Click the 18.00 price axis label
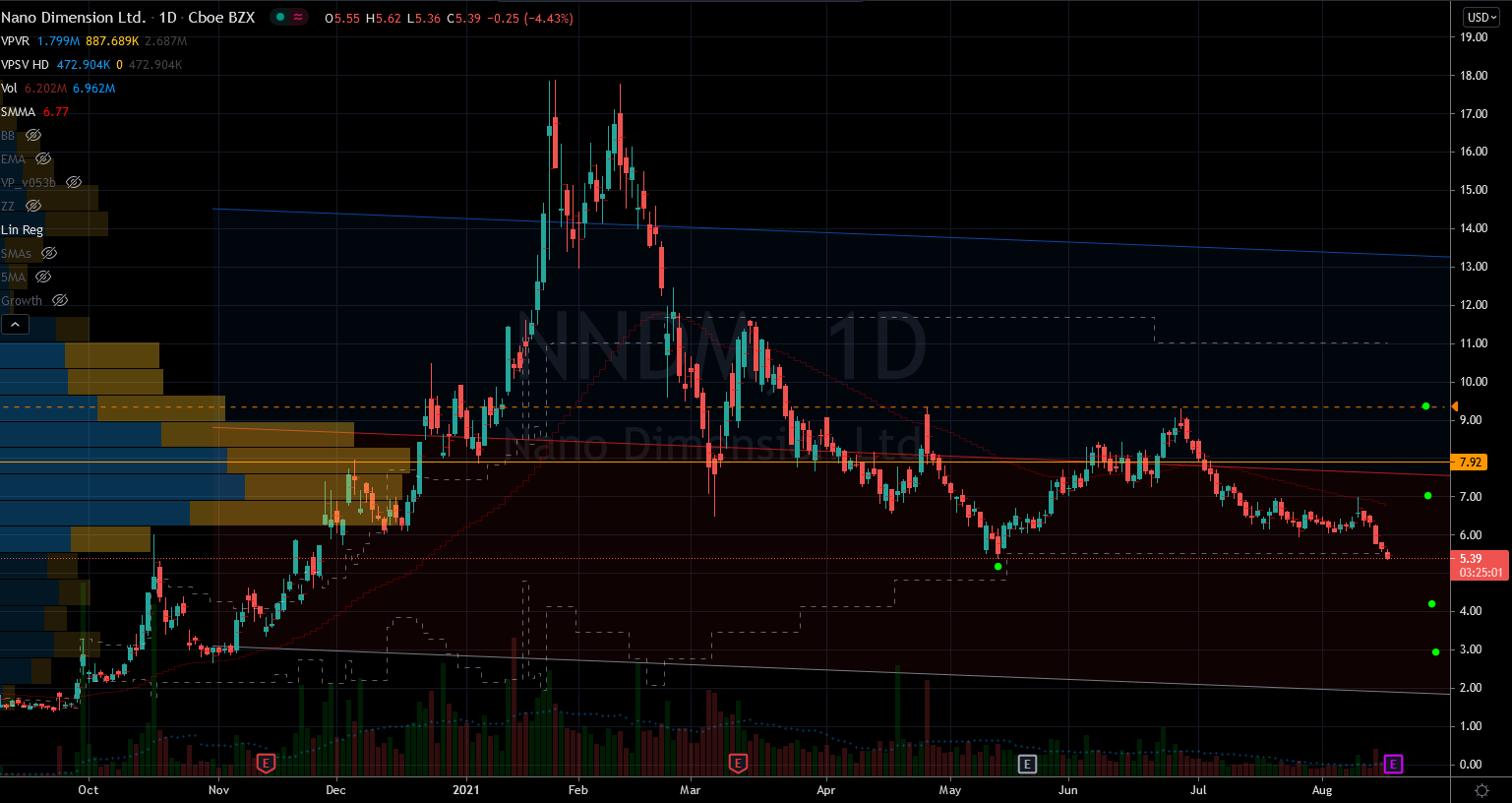 tap(1474, 76)
